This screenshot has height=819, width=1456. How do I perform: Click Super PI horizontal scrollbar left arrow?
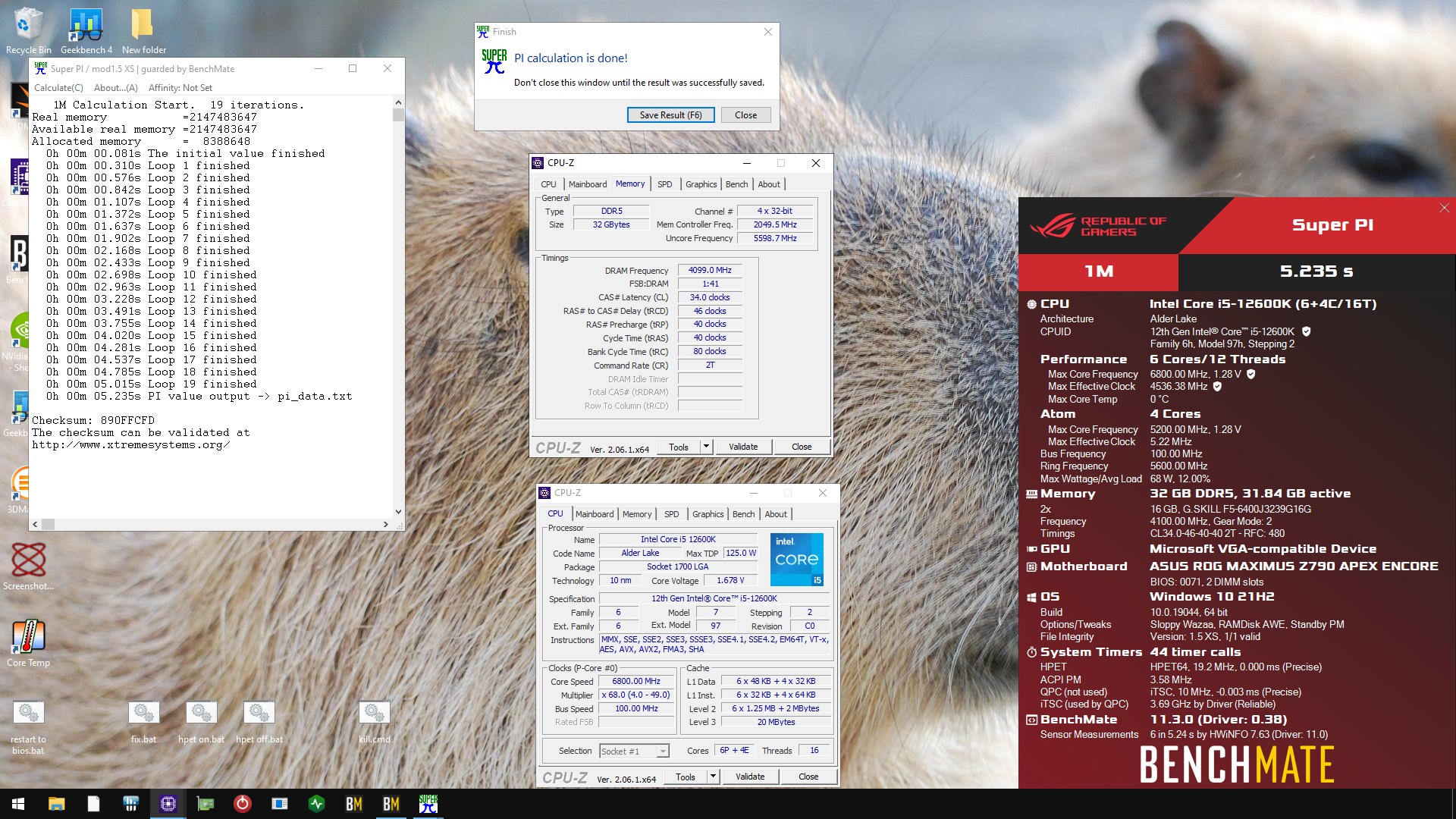(x=34, y=524)
